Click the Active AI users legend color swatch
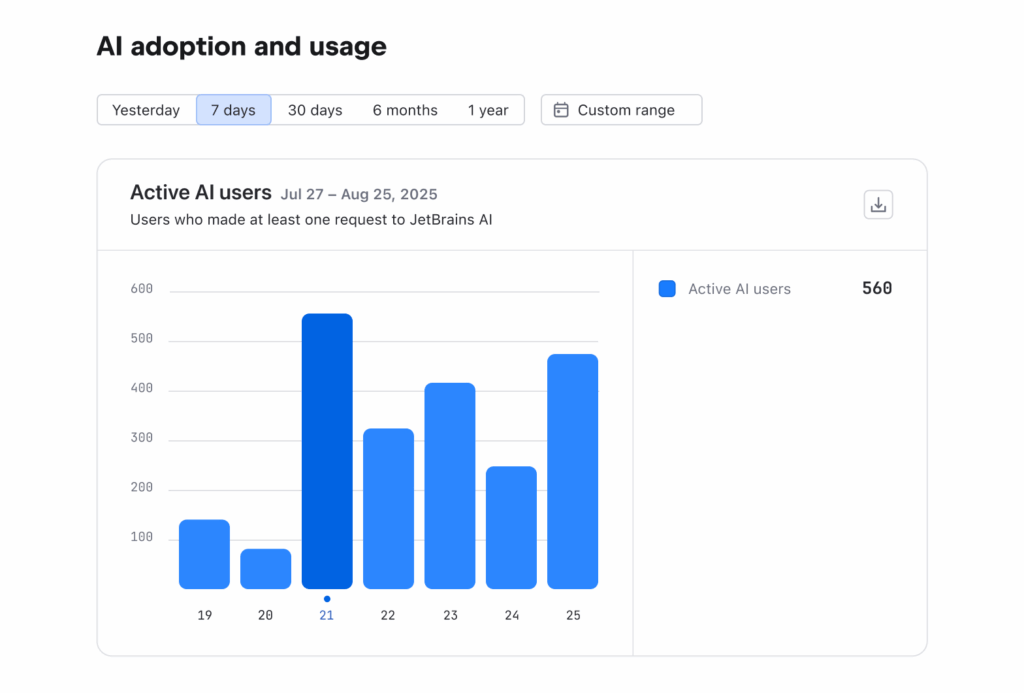 [x=667, y=289]
